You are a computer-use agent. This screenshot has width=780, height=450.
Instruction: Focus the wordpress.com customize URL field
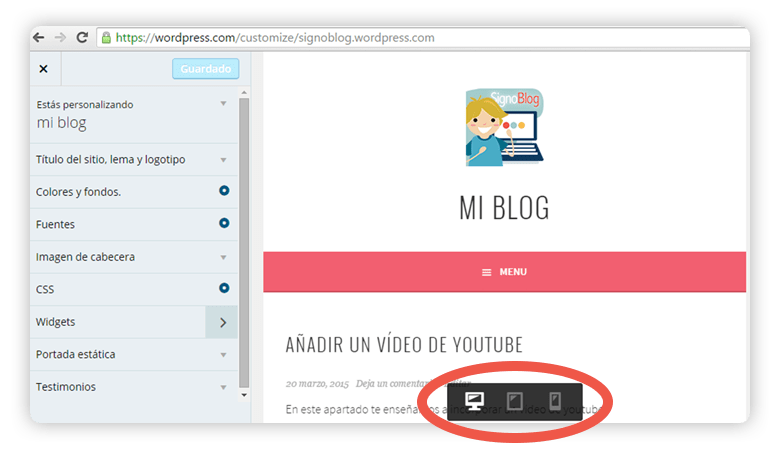pos(423,38)
